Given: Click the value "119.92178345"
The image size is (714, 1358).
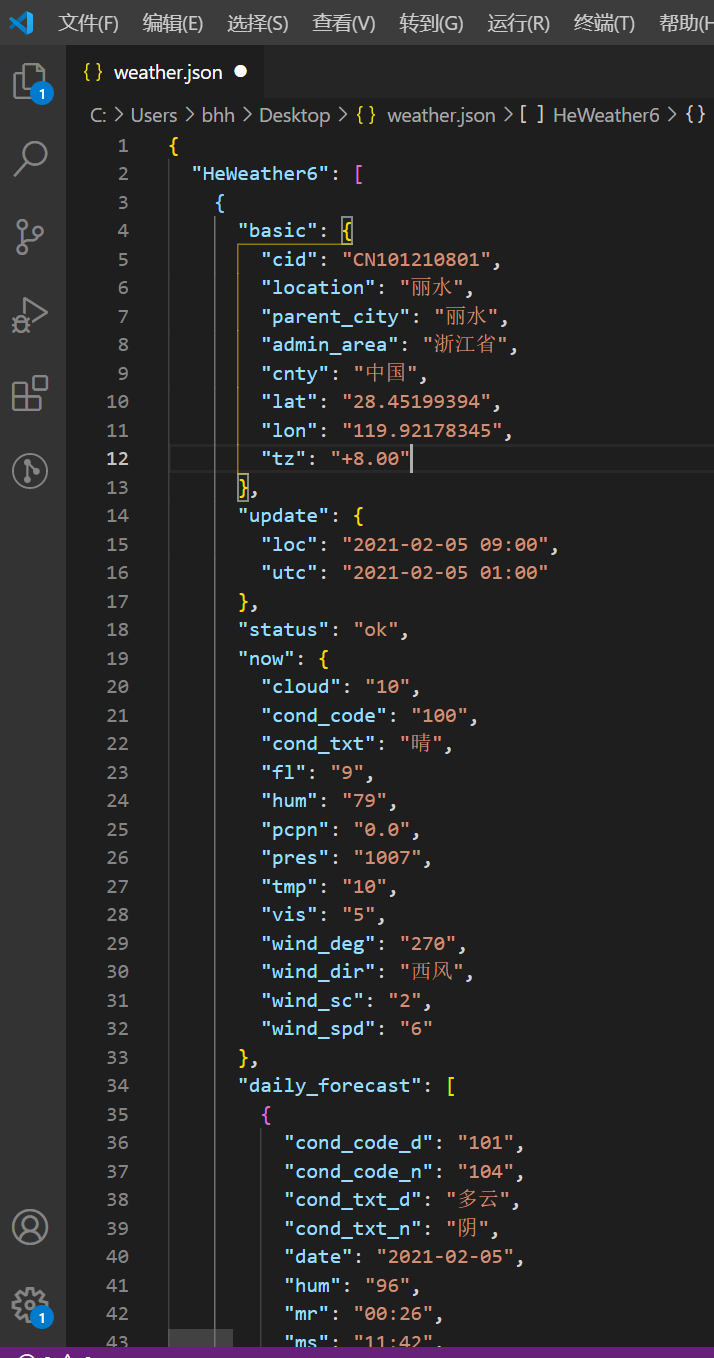Looking at the screenshot, I should 422,430.
